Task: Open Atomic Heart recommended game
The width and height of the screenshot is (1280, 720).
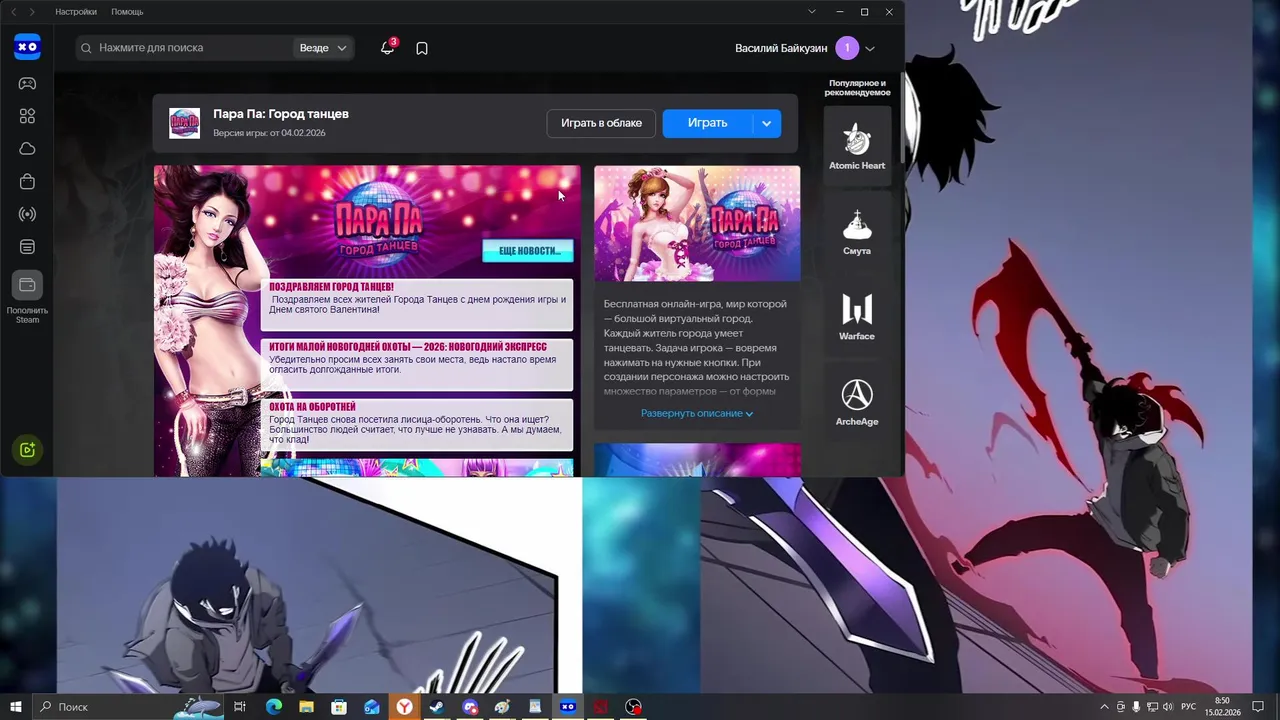Action: tap(857, 147)
